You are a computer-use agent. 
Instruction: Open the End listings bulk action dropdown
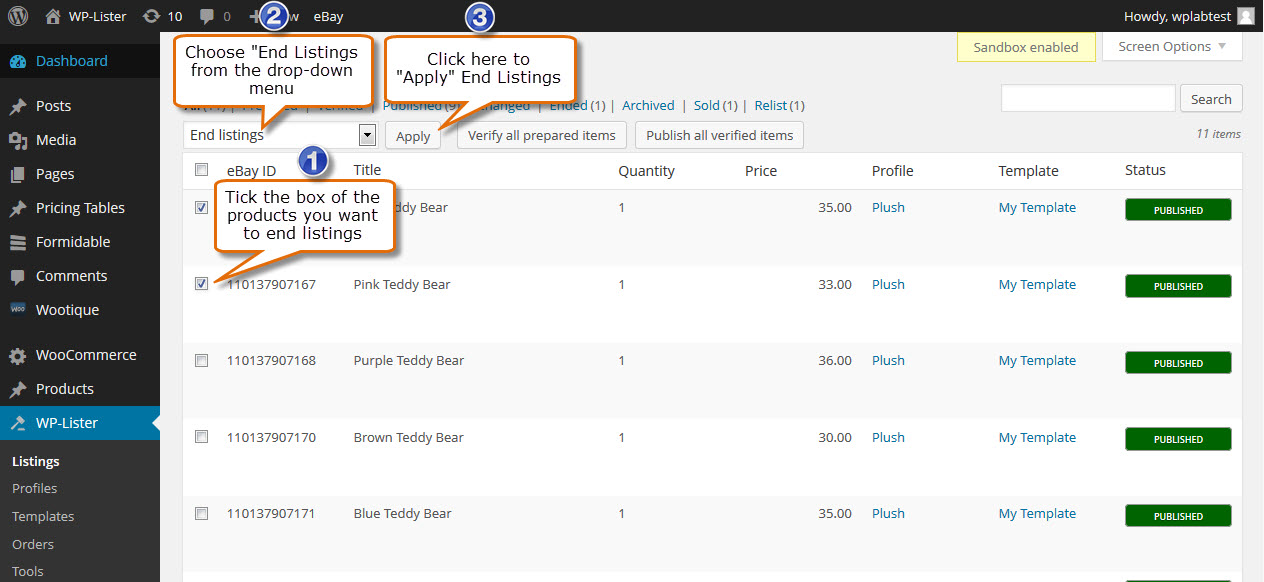pyautogui.click(x=280, y=135)
